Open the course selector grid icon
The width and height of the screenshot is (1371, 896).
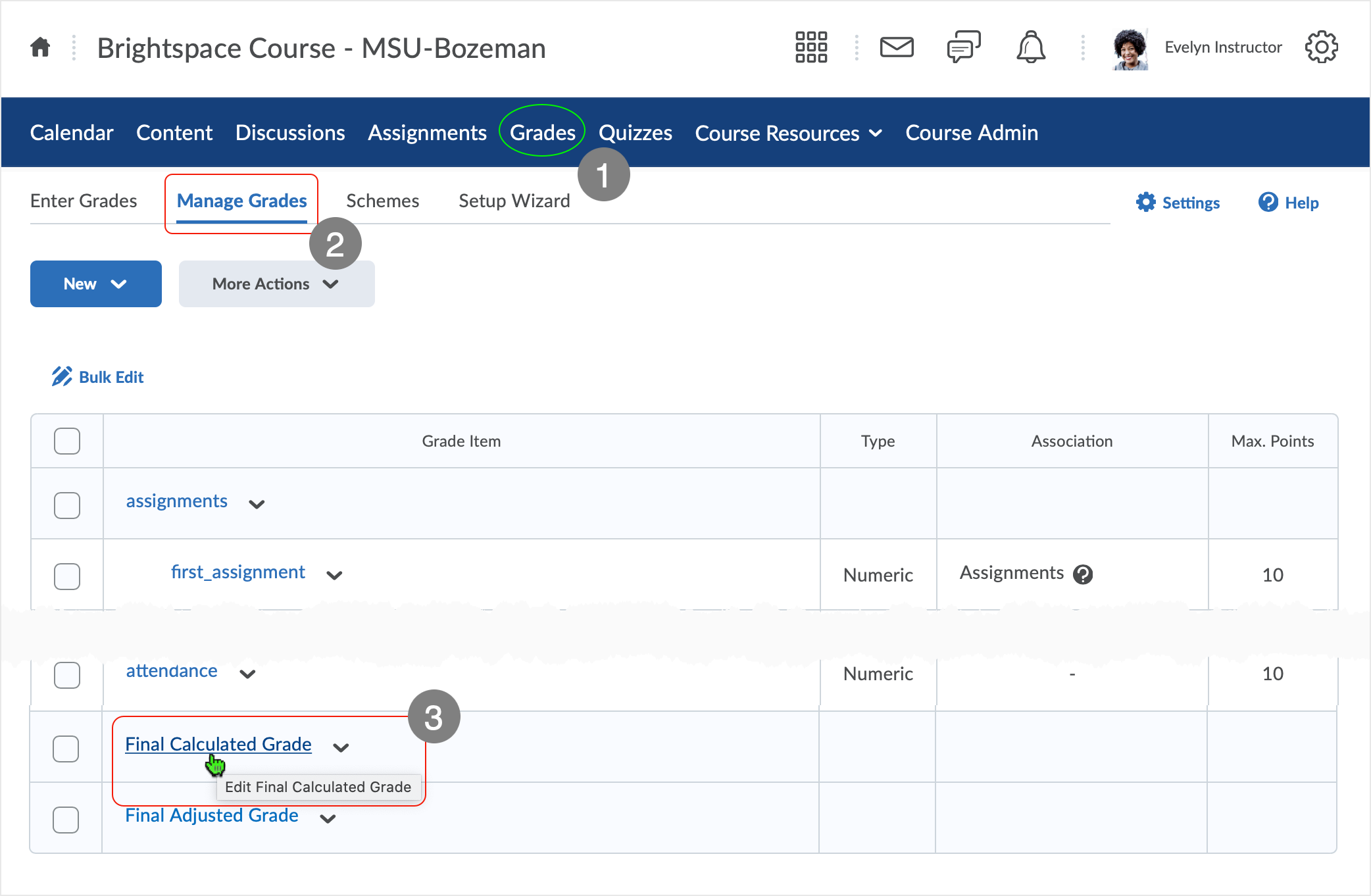click(x=811, y=47)
